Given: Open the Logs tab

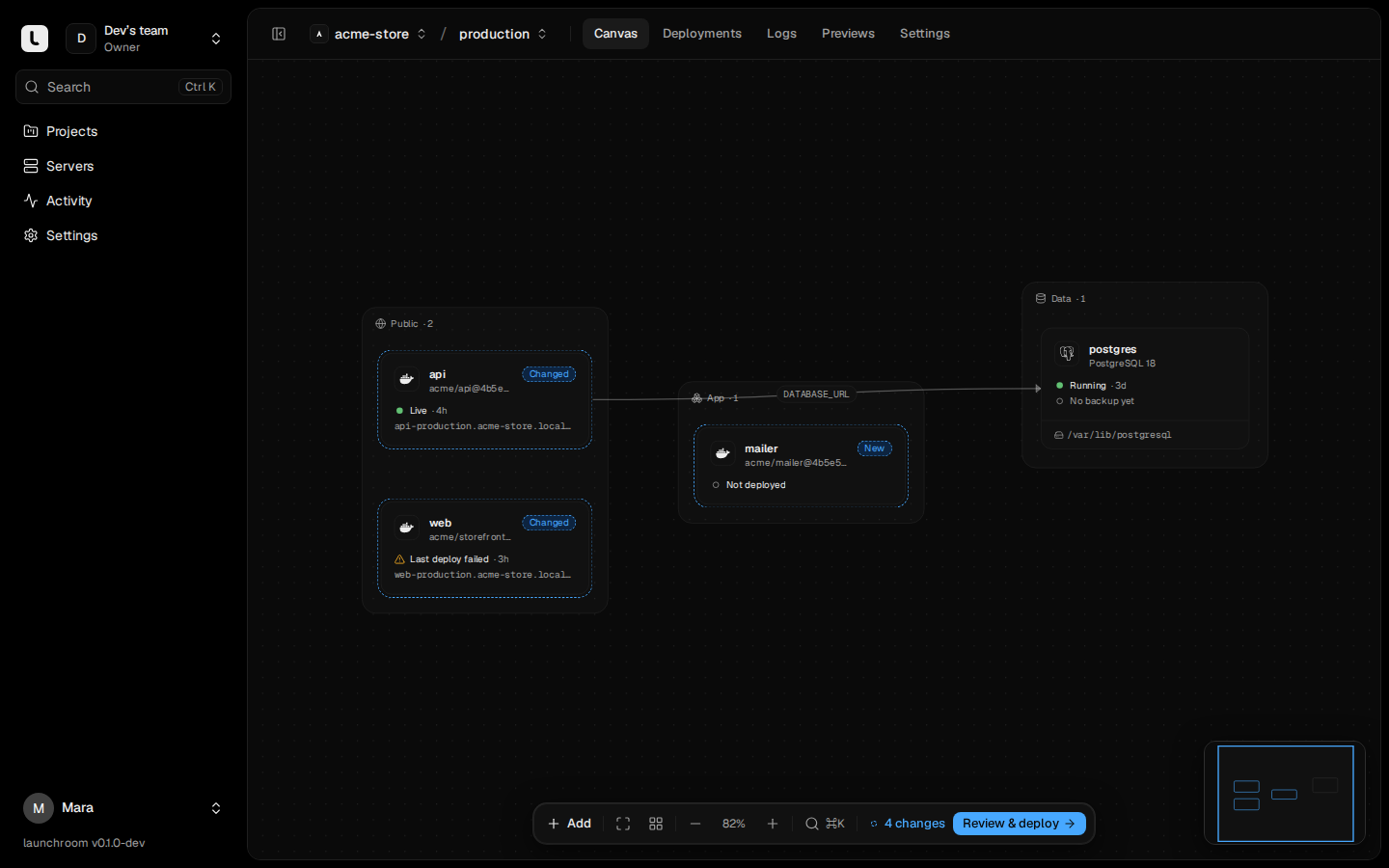Looking at the screenshot, I should click(x=781, y=34).
